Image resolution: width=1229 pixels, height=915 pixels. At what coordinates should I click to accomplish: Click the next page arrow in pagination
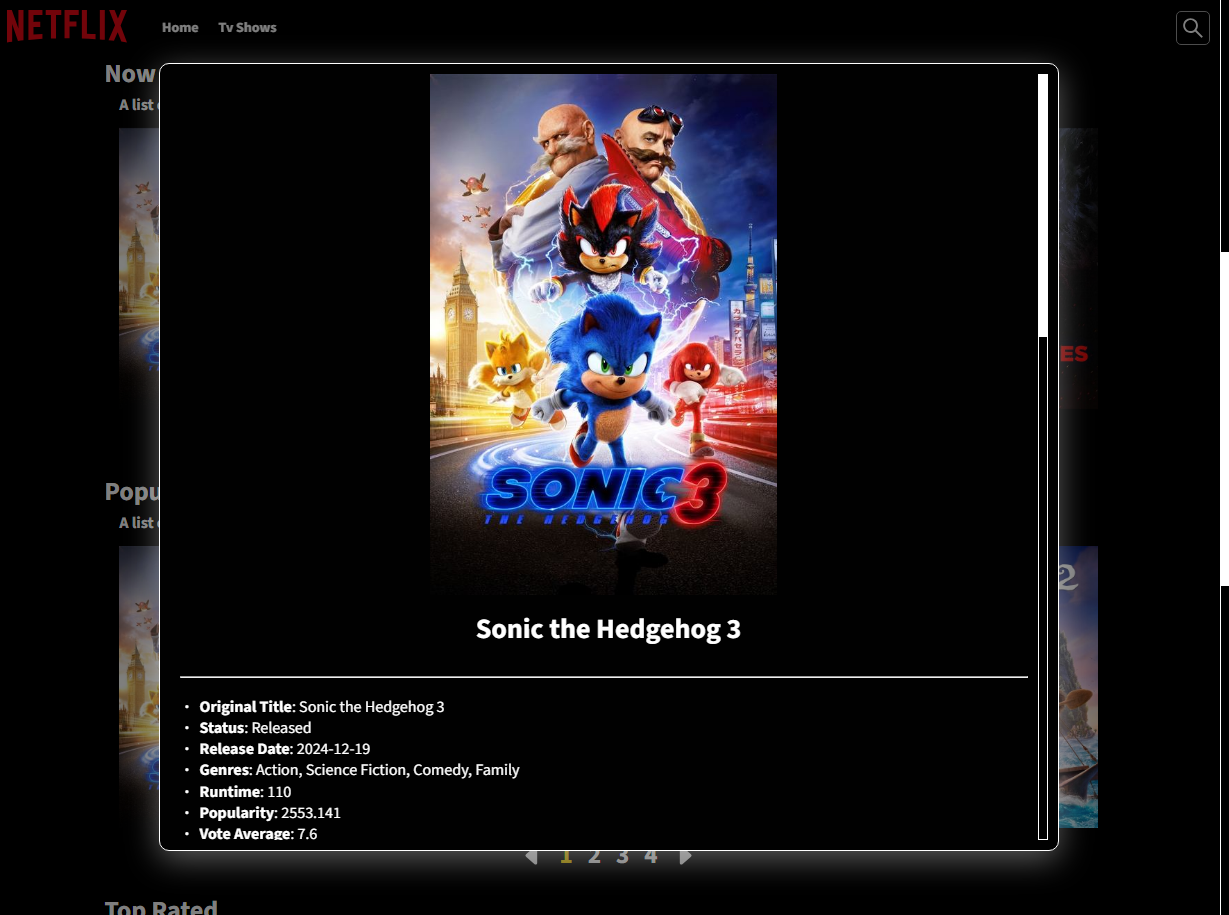tap(685, 857)
